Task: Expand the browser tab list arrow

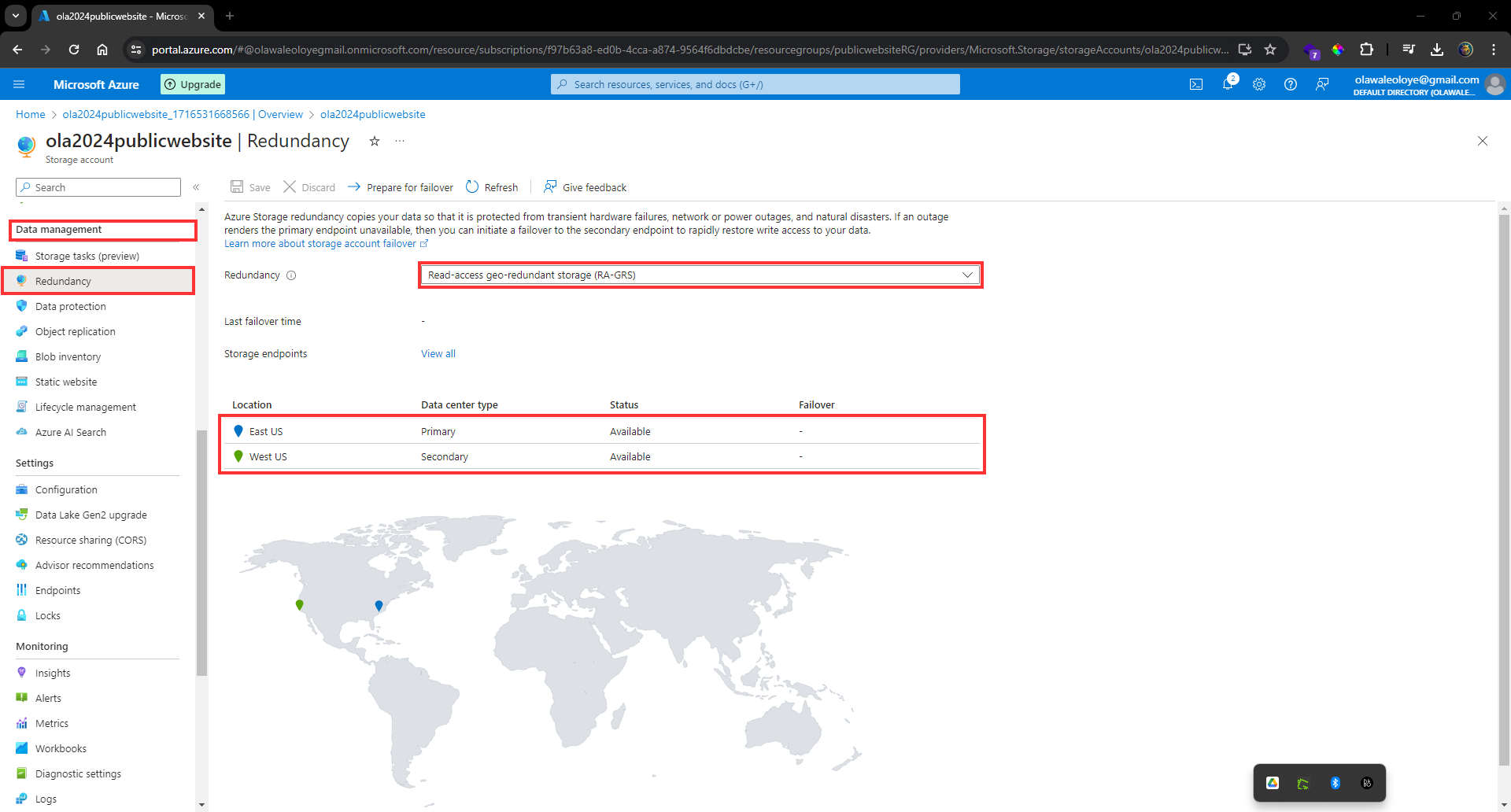Action: tap(14, 16)
